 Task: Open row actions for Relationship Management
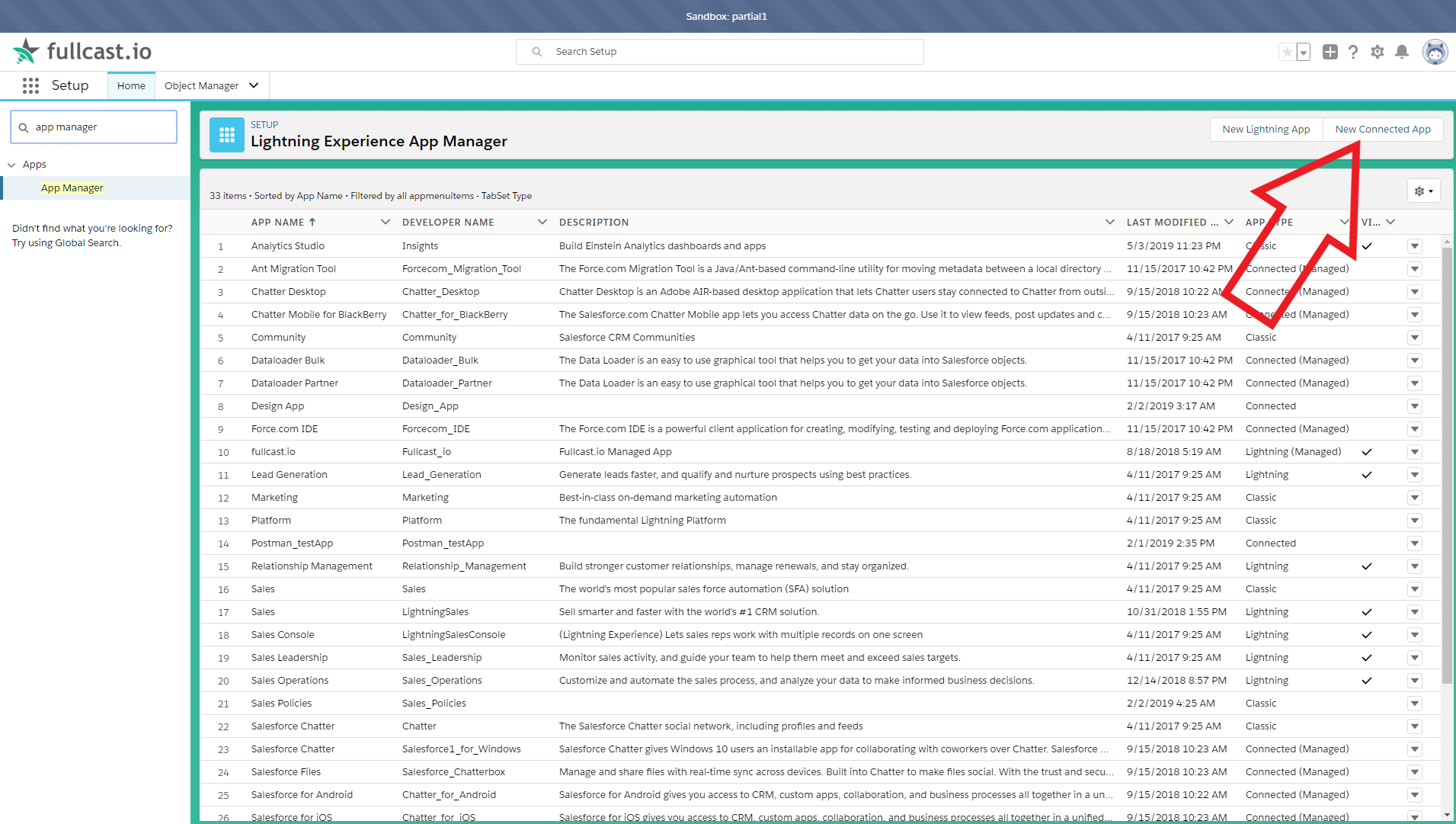1415,566
